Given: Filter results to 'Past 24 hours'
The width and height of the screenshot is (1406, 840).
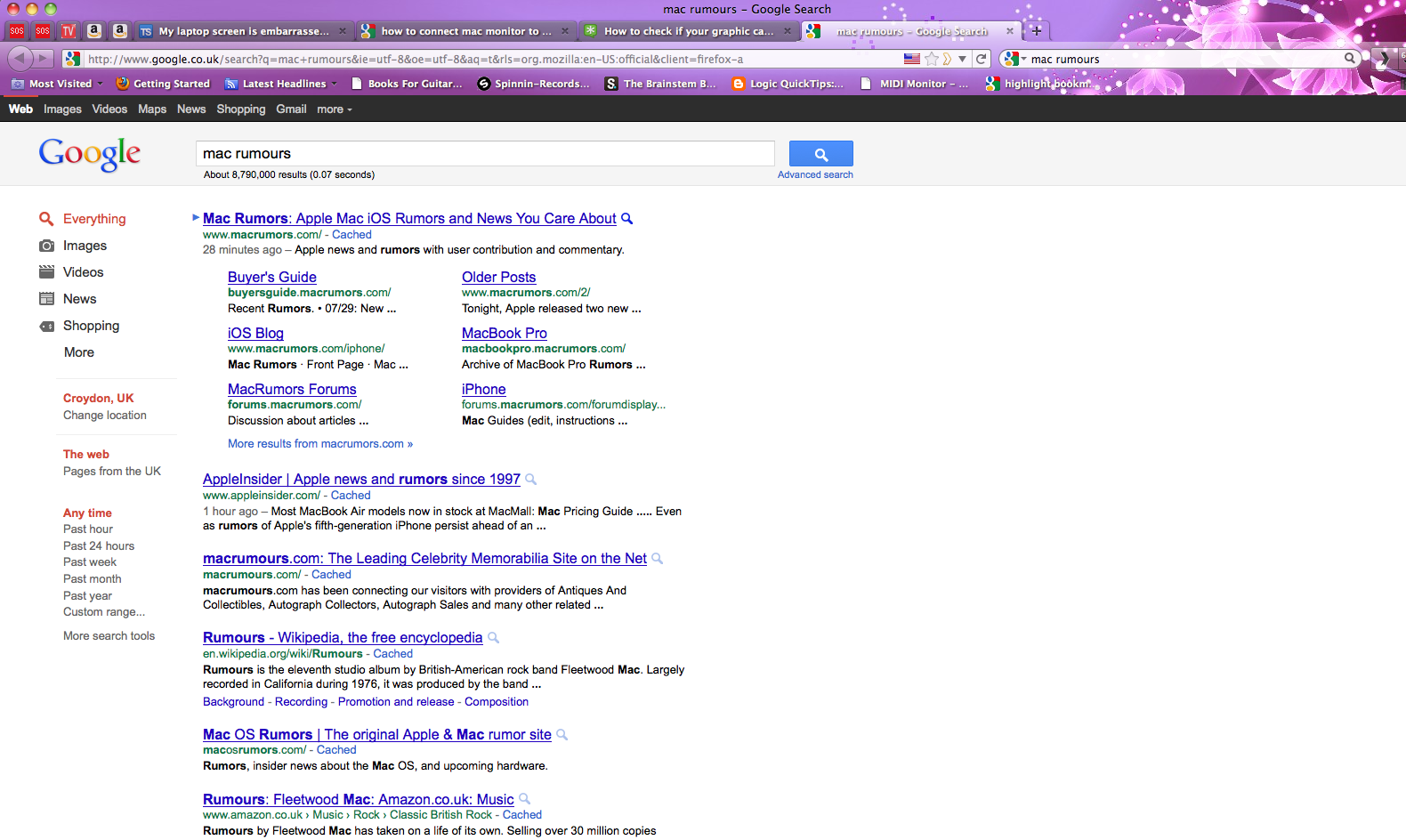Looking at the screenshot, I should point(99,546).
